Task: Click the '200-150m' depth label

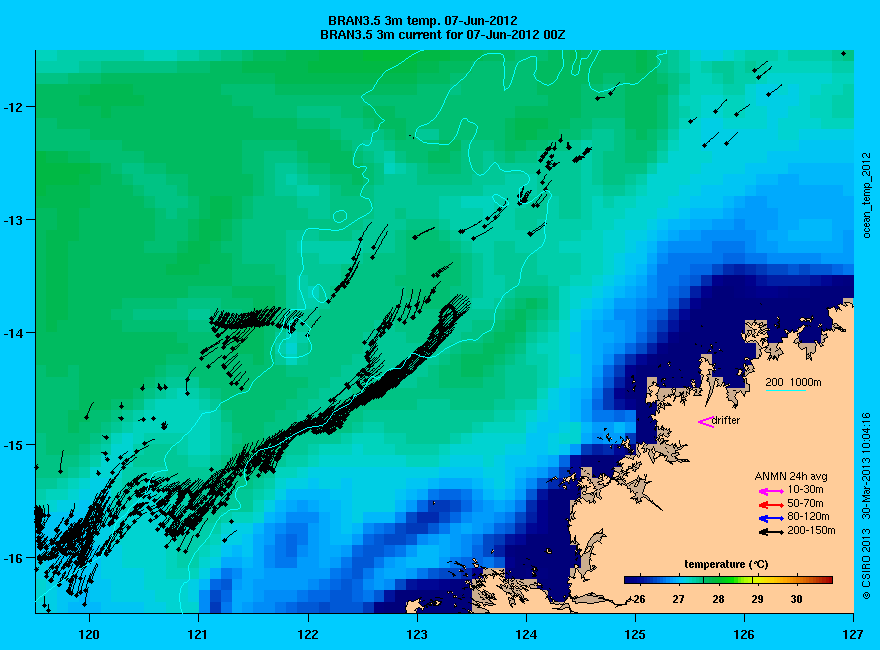Action: (x=811, y=530)
